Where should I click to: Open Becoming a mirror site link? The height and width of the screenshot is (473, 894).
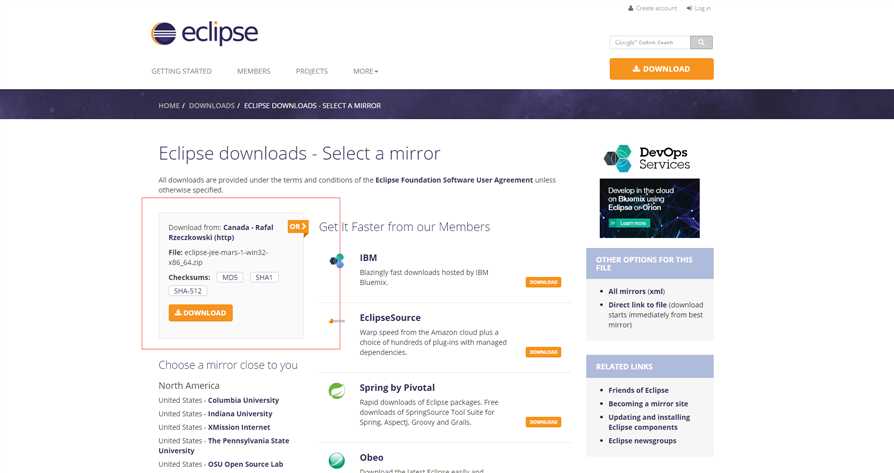(648, 404)
